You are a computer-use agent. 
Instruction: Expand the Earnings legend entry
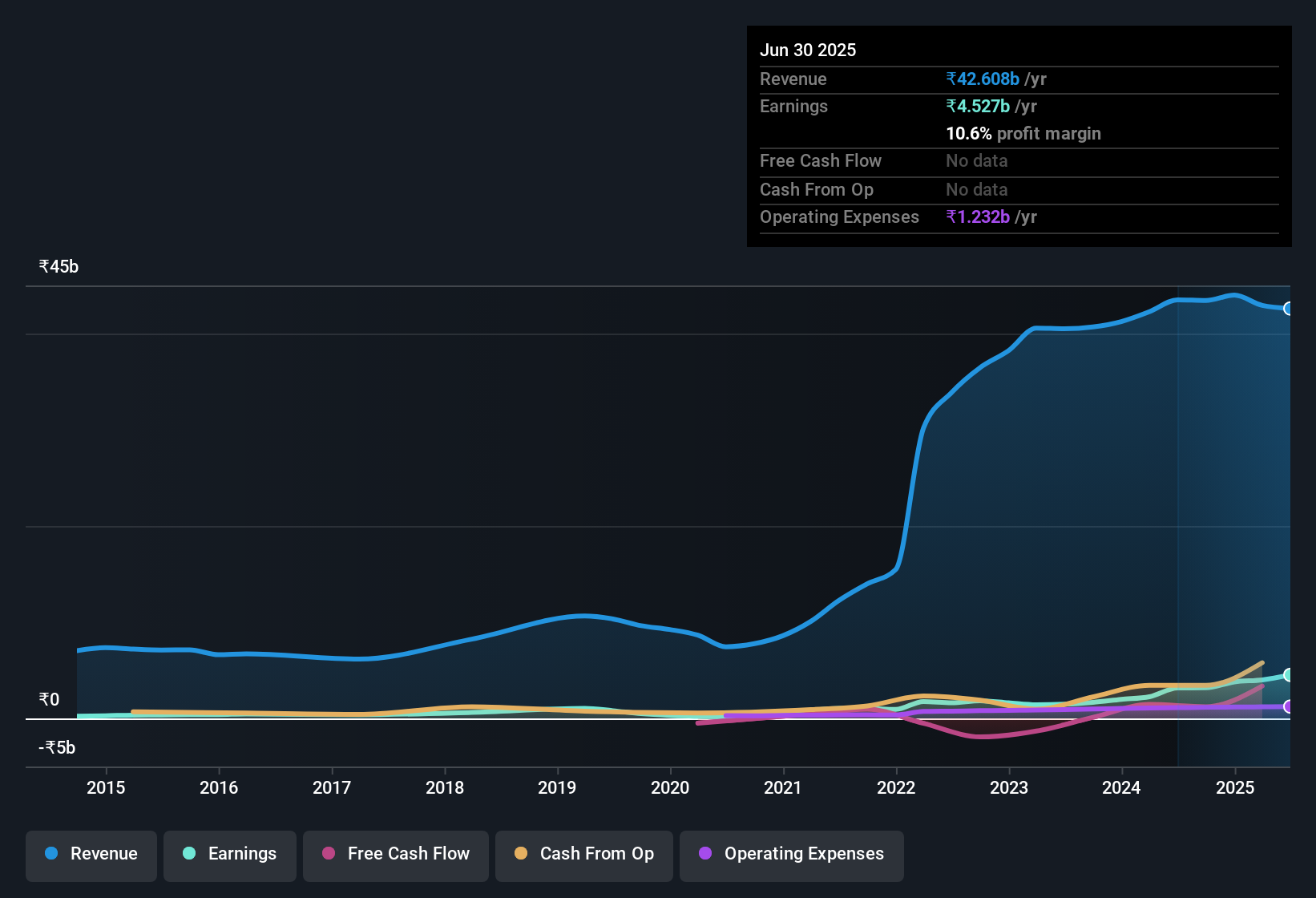coord(229,855)
